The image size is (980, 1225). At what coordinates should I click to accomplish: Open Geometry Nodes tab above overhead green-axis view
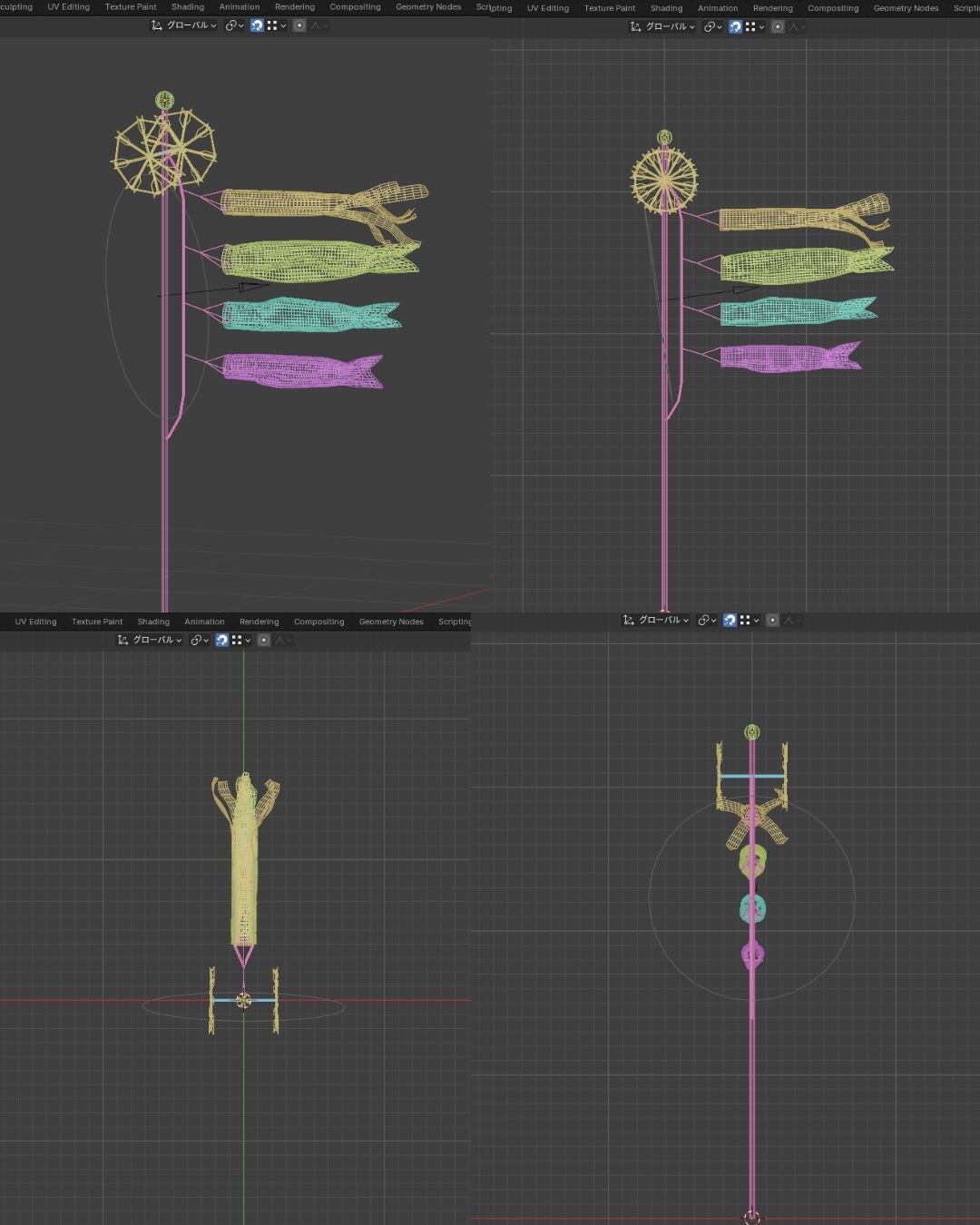tap(391, 622)
